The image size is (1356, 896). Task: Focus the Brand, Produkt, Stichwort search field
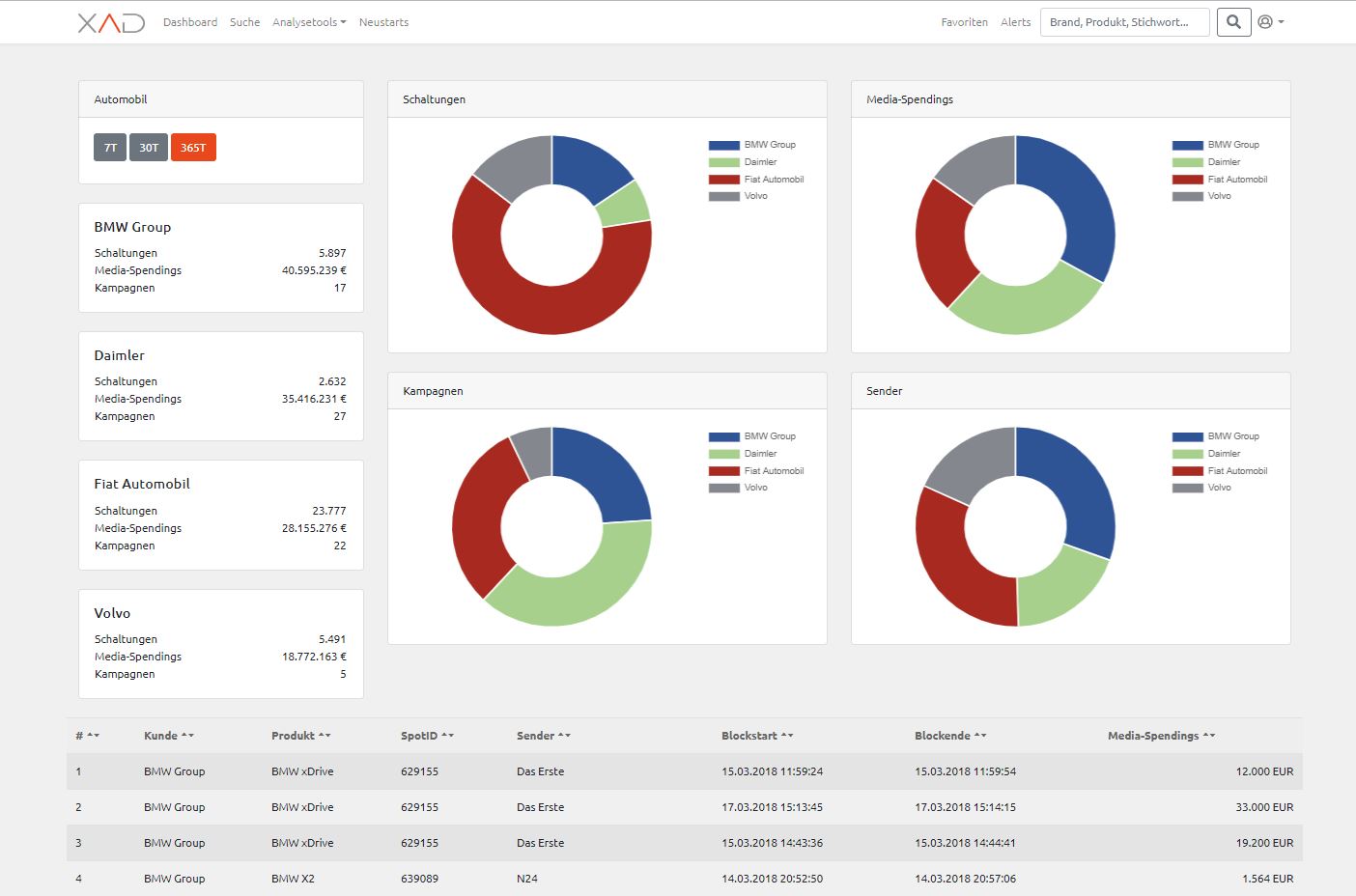click(1124, 22)
